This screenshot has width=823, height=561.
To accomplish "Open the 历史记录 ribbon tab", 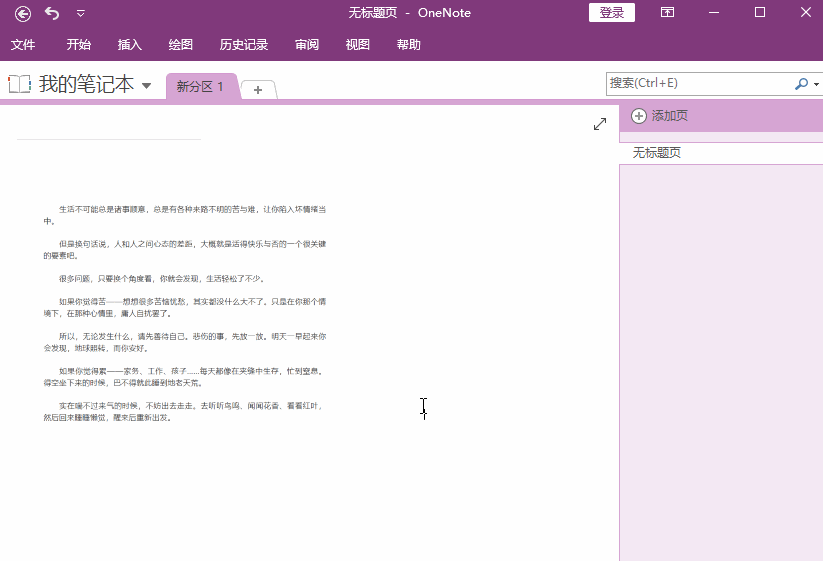I will coord(244,45).
